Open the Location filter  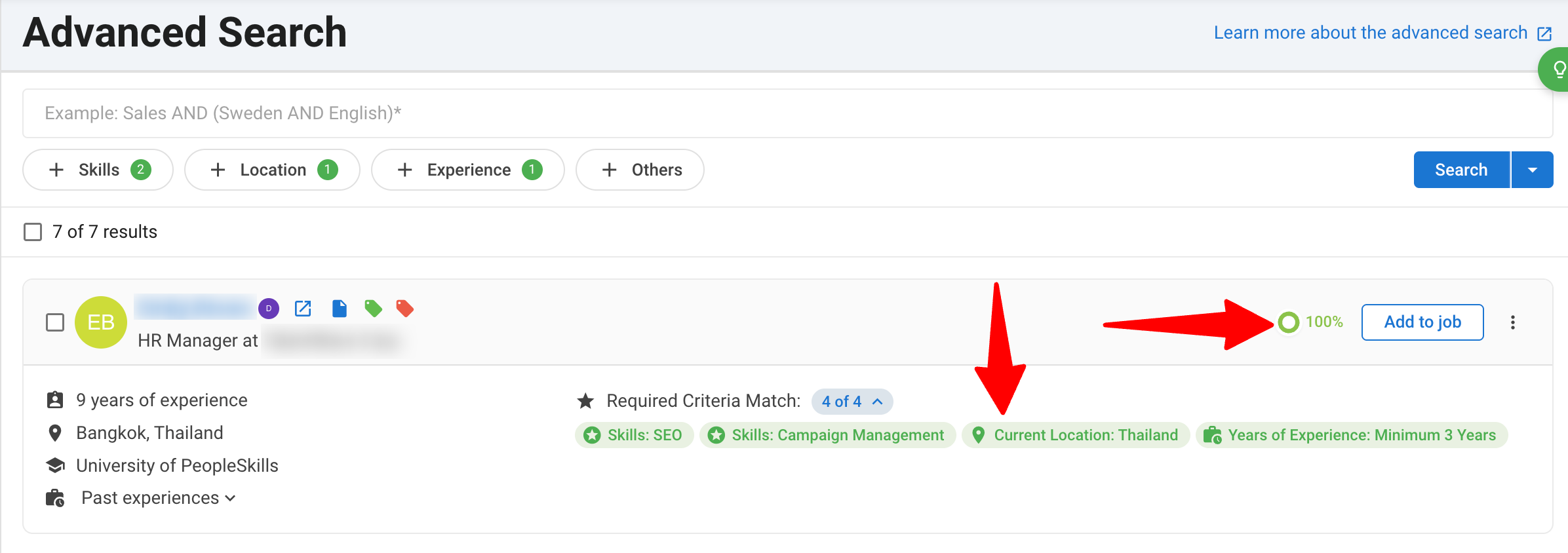pyautogui.click(x=273, y=170)
